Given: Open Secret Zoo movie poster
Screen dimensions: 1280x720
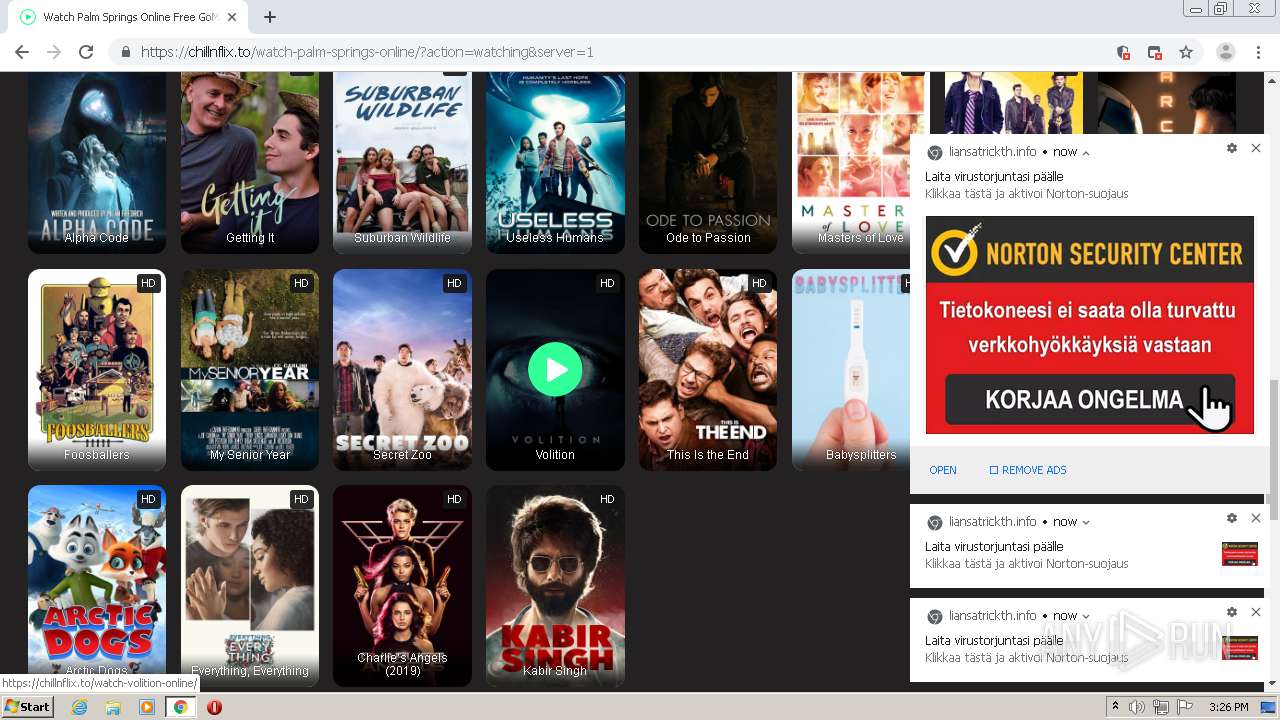Looking at the screenshot, I should pyautogui.click(x=402, y=370).
